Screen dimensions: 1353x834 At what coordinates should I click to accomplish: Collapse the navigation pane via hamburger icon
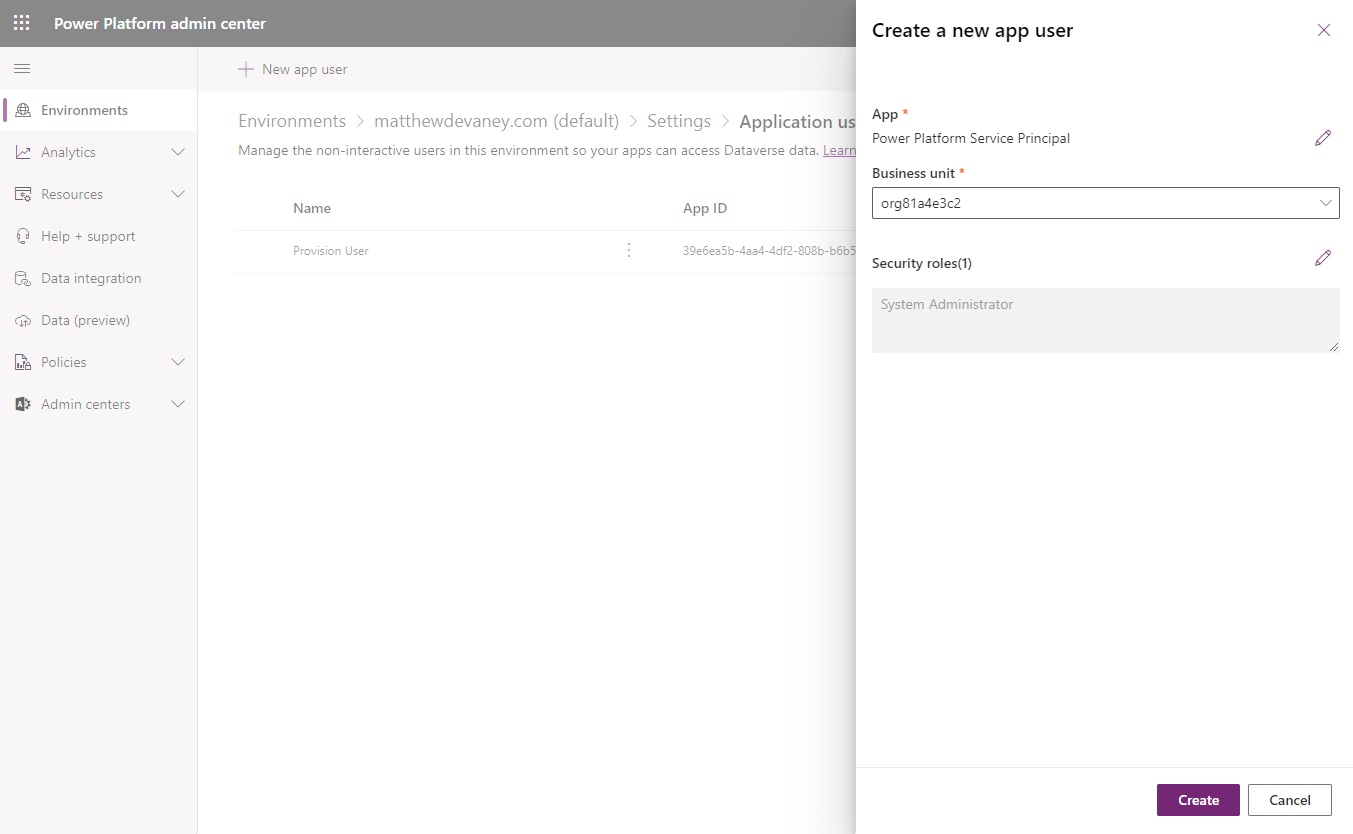point(22,68)
